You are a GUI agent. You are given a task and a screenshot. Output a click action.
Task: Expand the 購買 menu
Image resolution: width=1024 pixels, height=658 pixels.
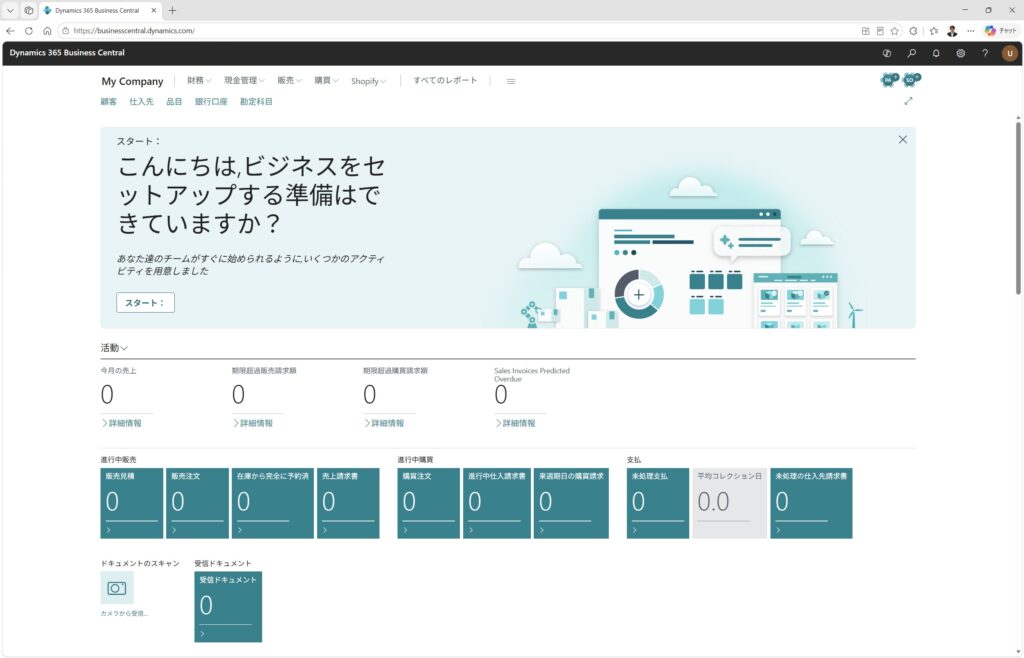coord(326,80)
